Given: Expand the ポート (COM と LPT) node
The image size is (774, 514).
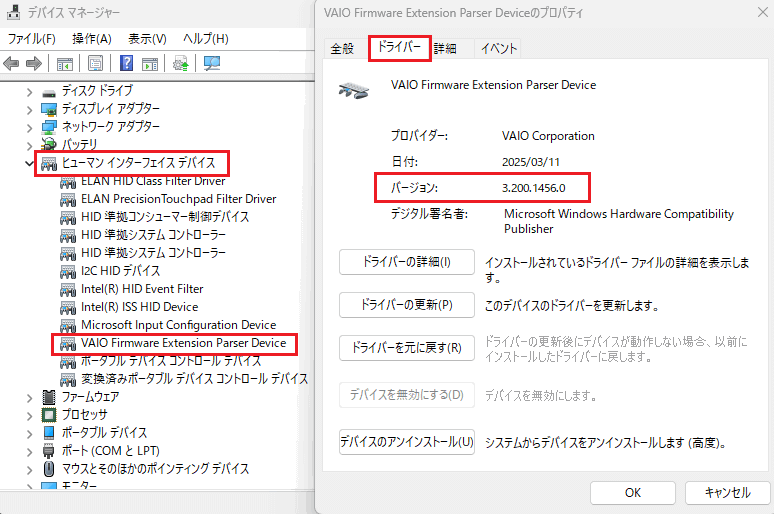Looking at the screenshot, I should point(29,452).
